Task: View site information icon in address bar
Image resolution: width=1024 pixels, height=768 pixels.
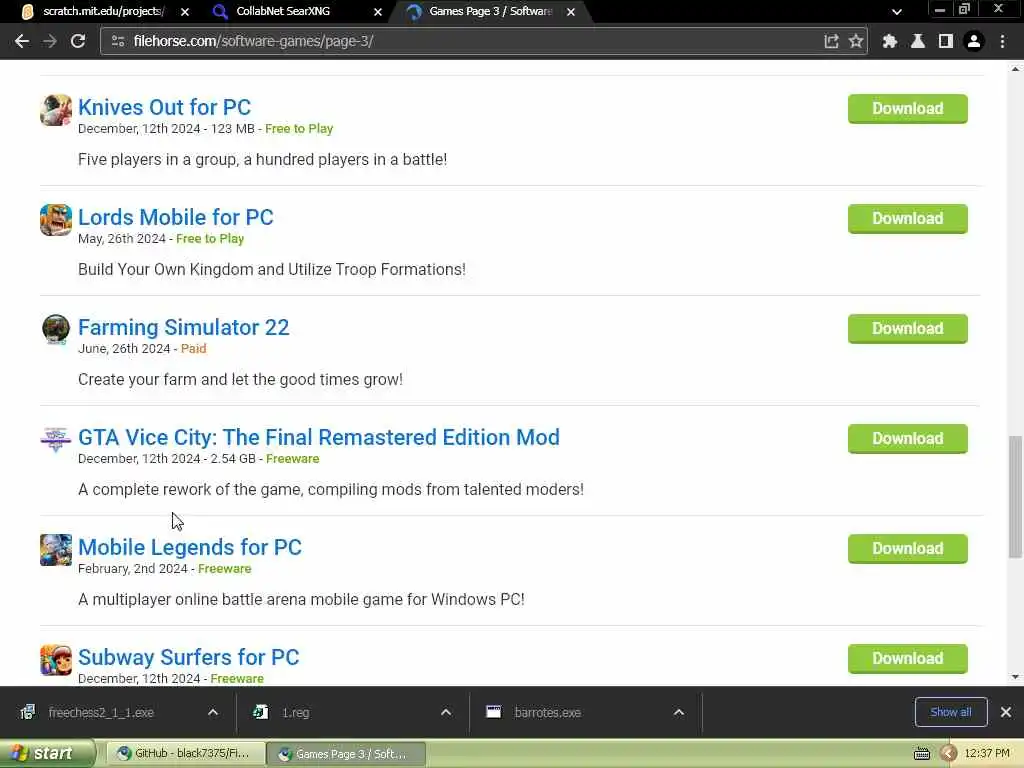Action: (118, 41)
